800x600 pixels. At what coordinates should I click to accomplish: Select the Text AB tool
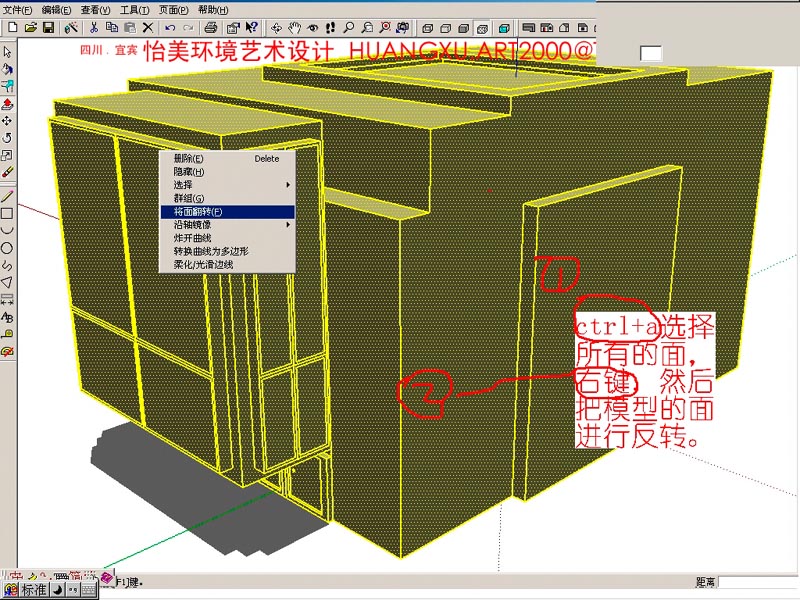[7, 317]
